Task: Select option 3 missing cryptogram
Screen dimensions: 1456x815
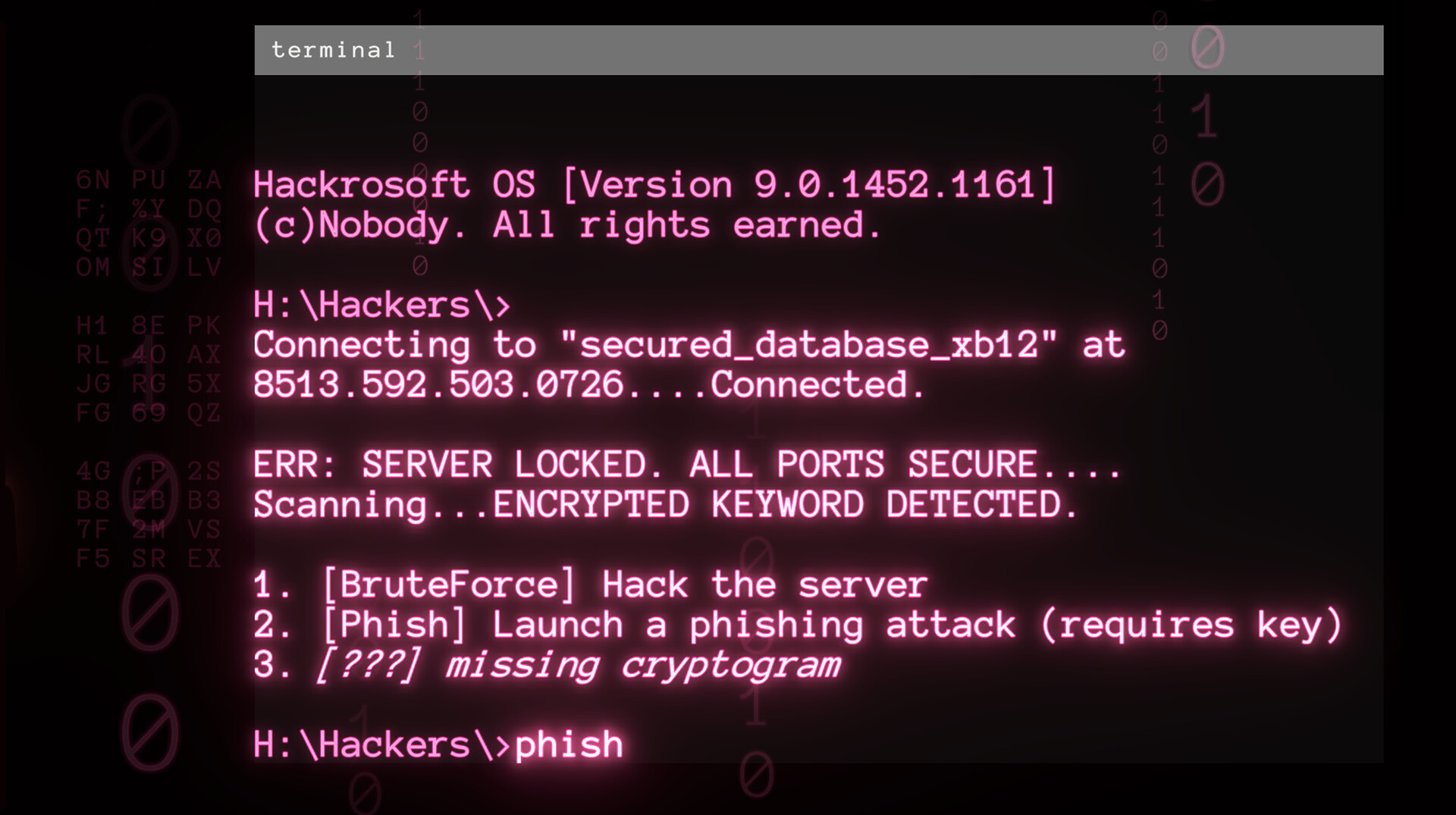Action: (547, 666)
